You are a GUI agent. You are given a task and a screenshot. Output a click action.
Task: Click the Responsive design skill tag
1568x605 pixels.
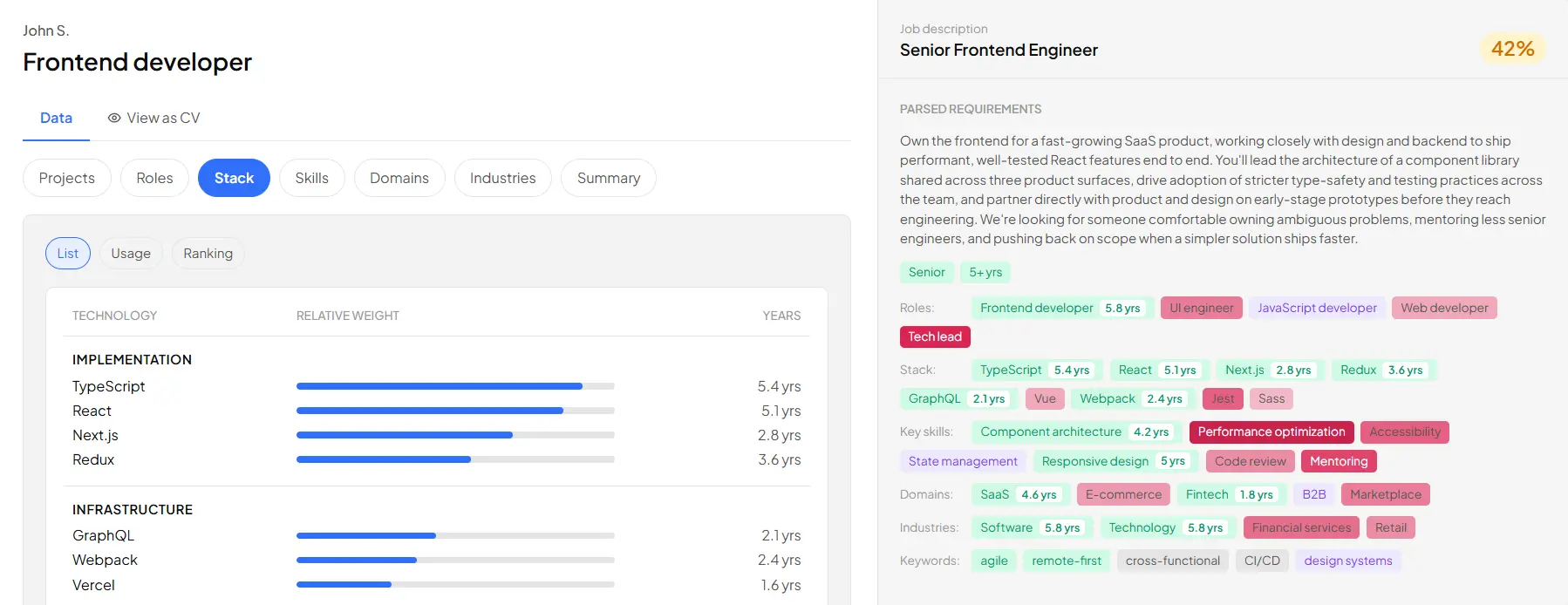tap(1116, 461)
